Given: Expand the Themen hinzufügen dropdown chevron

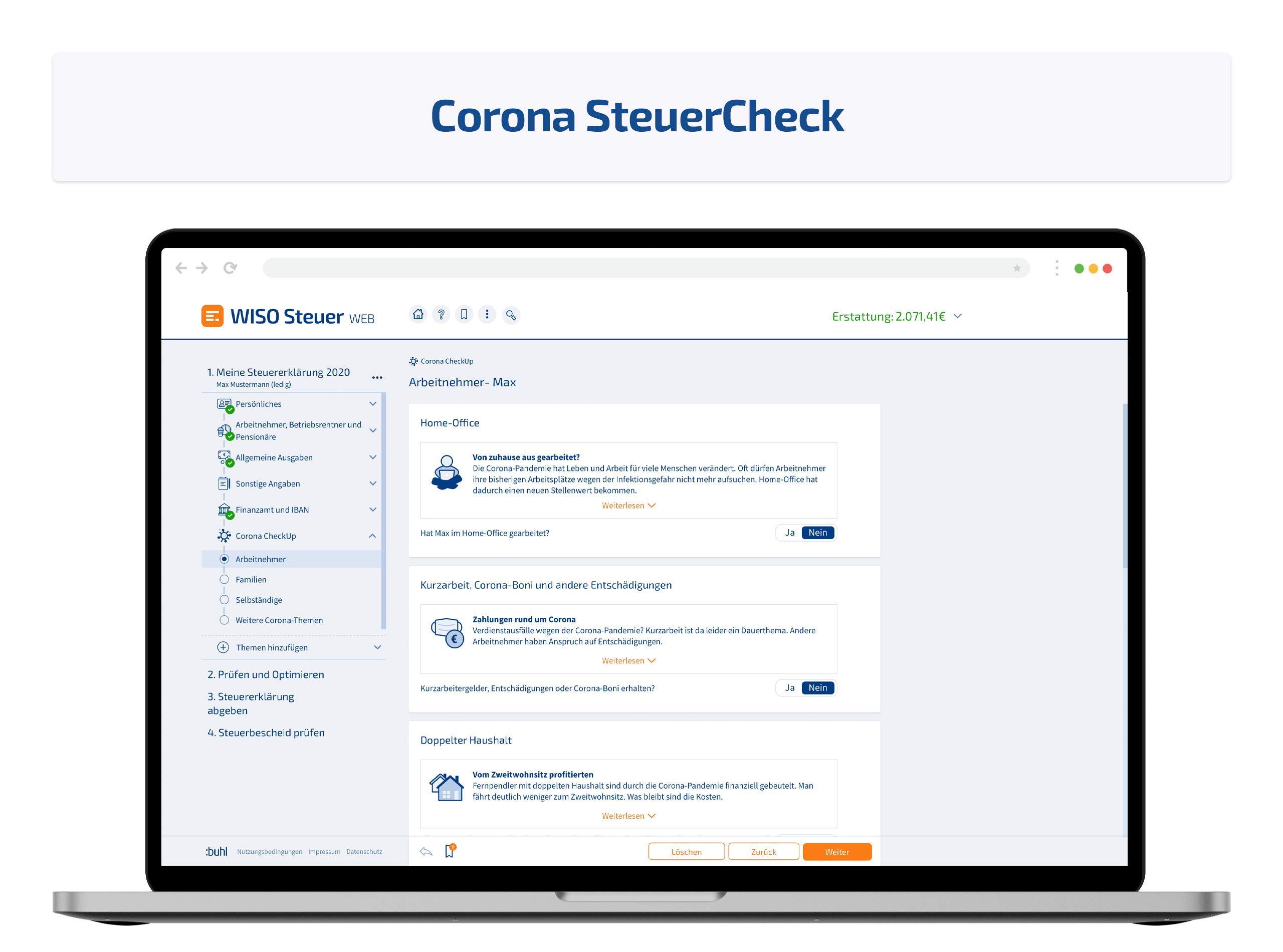Looking at the screenshot, I should (377, 647).
